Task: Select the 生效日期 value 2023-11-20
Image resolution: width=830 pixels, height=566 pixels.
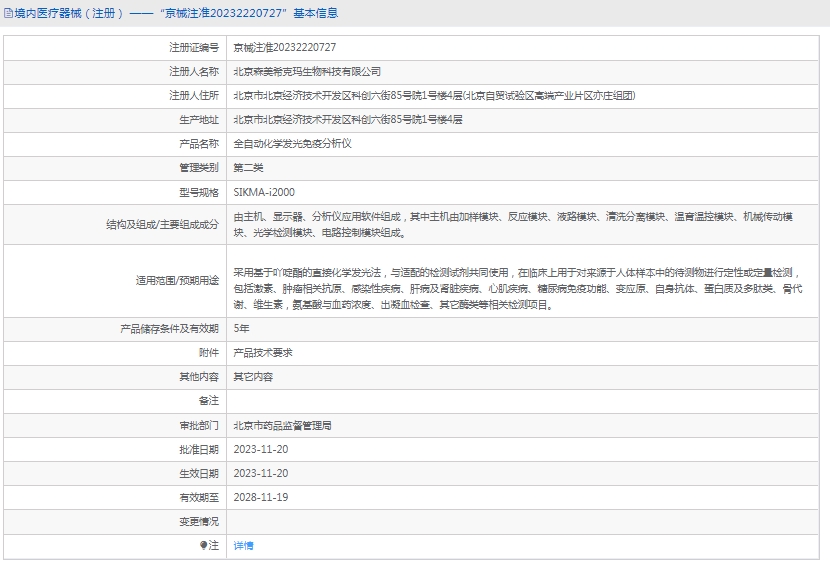Action: 261,473
